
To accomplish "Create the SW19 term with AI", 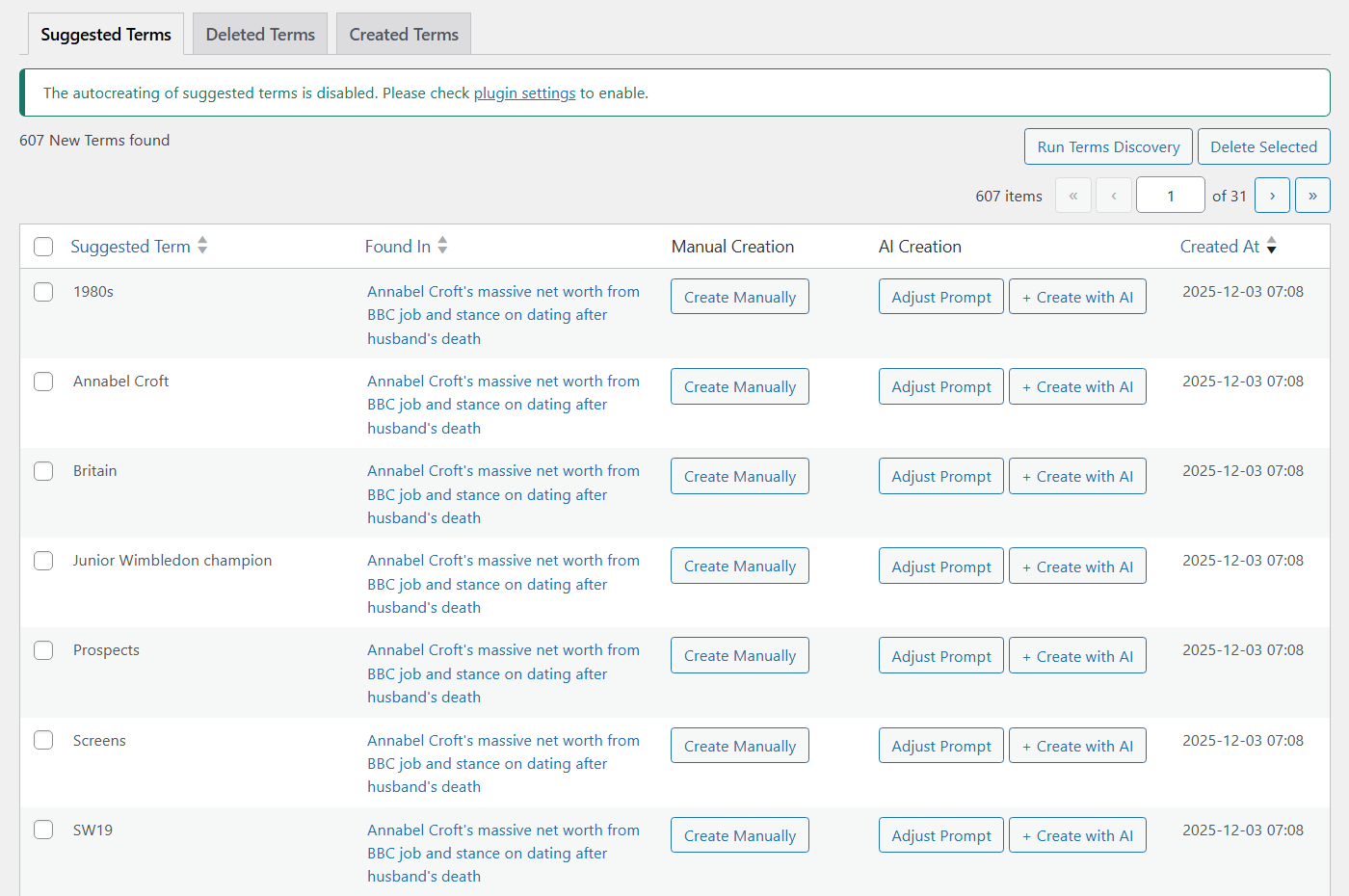I will 1077,834.
